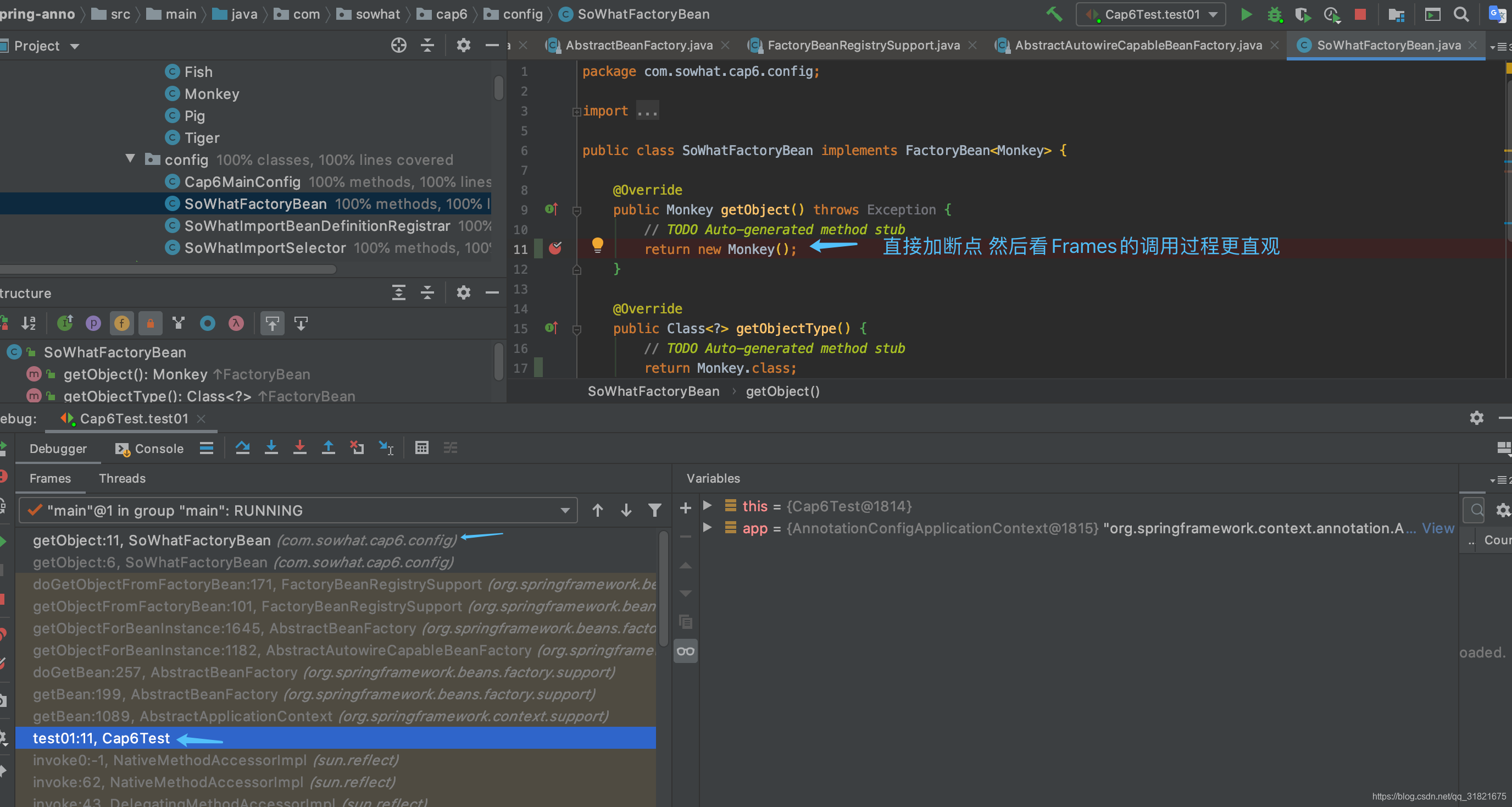This screenshot has width=1512, height=807.
Task: Click the Settings gear icon in structure panel
Action: point(462,292)
